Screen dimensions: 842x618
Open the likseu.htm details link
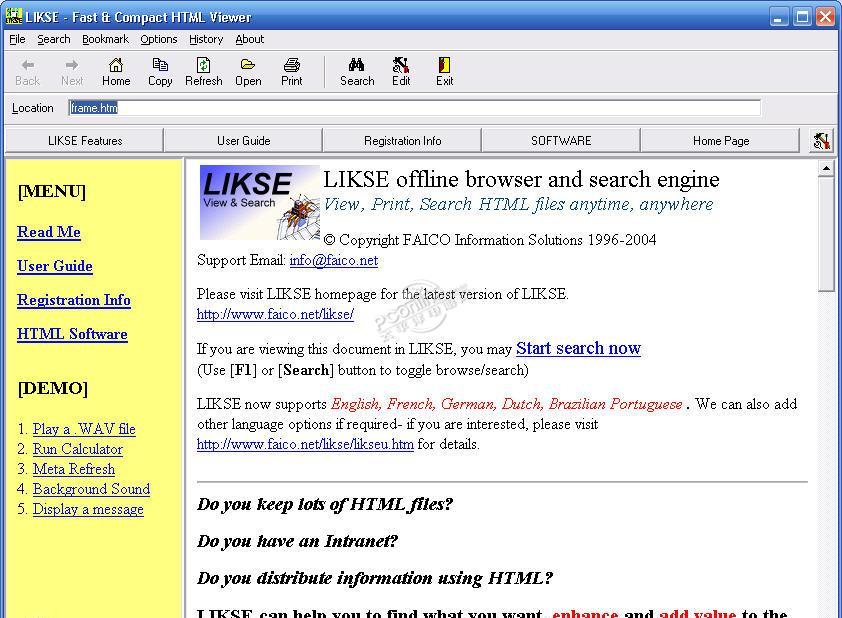click(305, 445)
